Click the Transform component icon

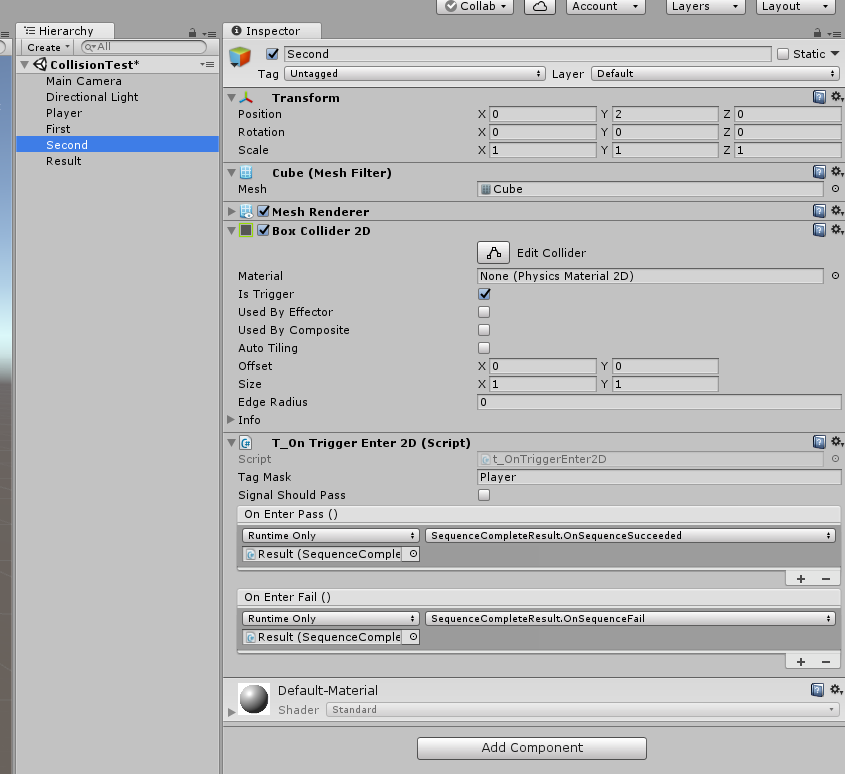click(x=246, y=98)
